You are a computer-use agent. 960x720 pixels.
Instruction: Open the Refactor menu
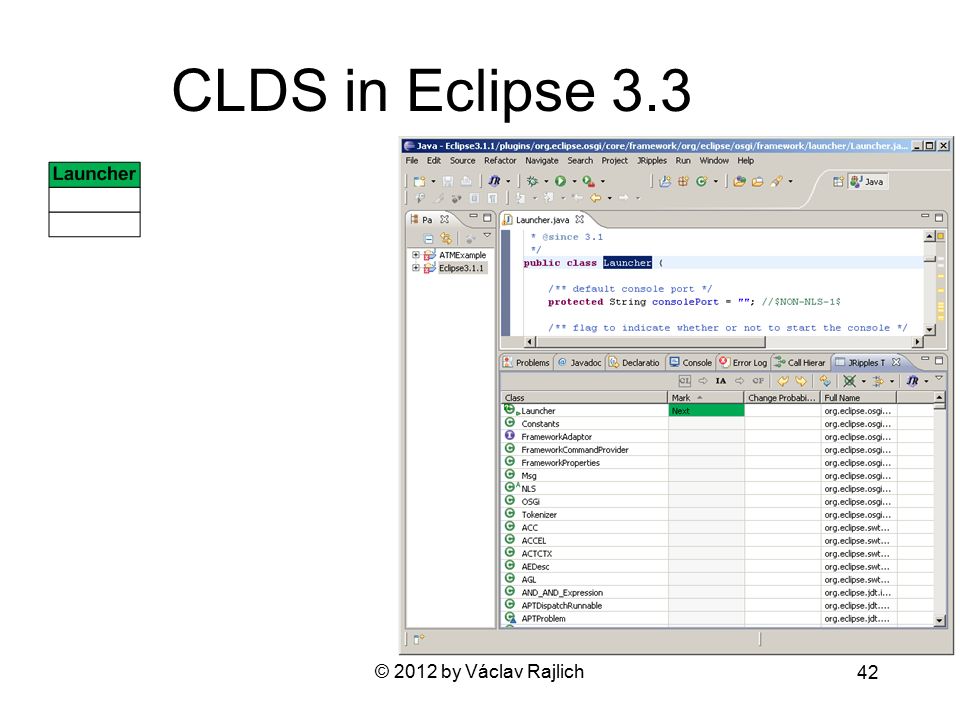500,160
